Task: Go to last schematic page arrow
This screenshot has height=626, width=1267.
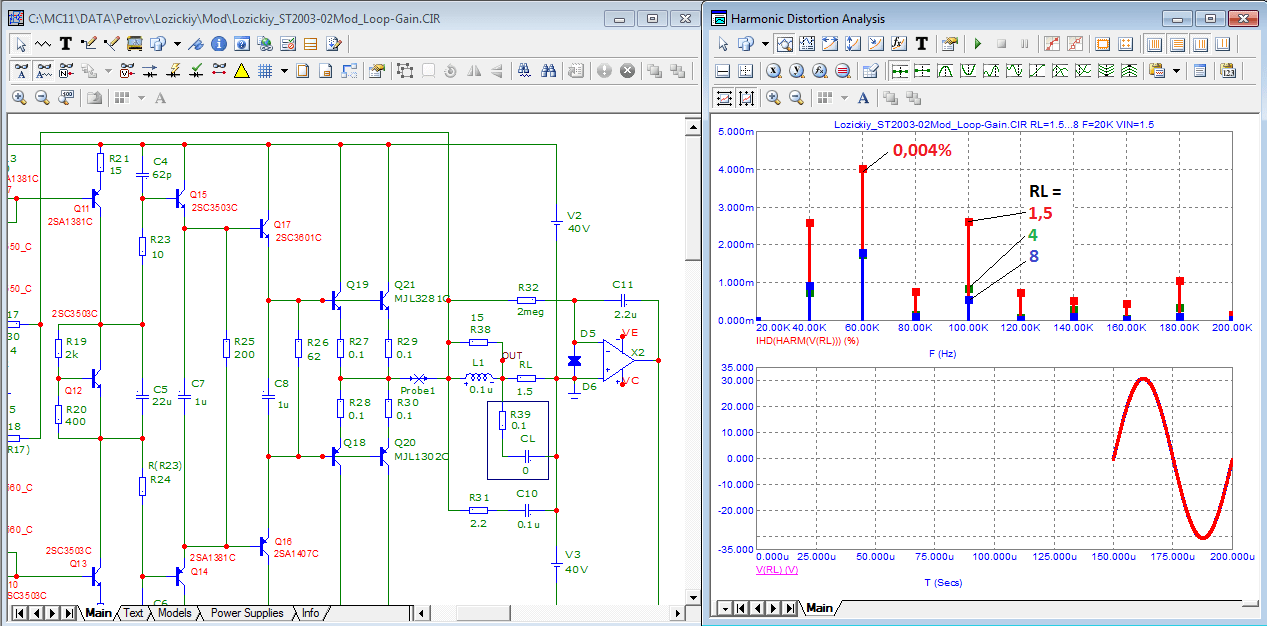Action: pos(68,613)
